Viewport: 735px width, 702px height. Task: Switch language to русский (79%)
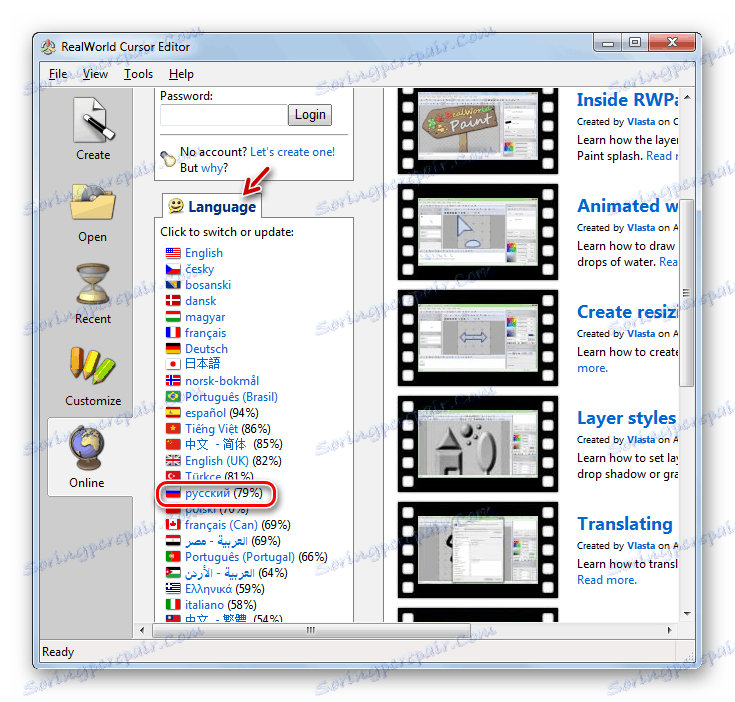click(x=224, y=493)
